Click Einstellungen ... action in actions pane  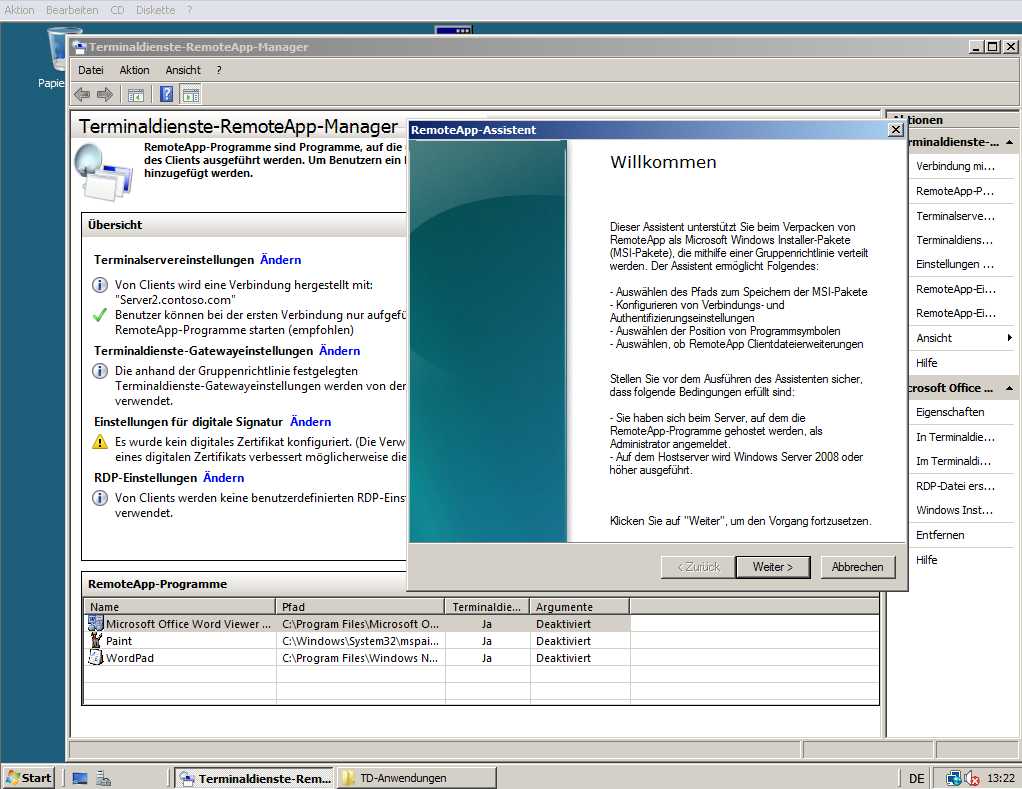(956, 264)
